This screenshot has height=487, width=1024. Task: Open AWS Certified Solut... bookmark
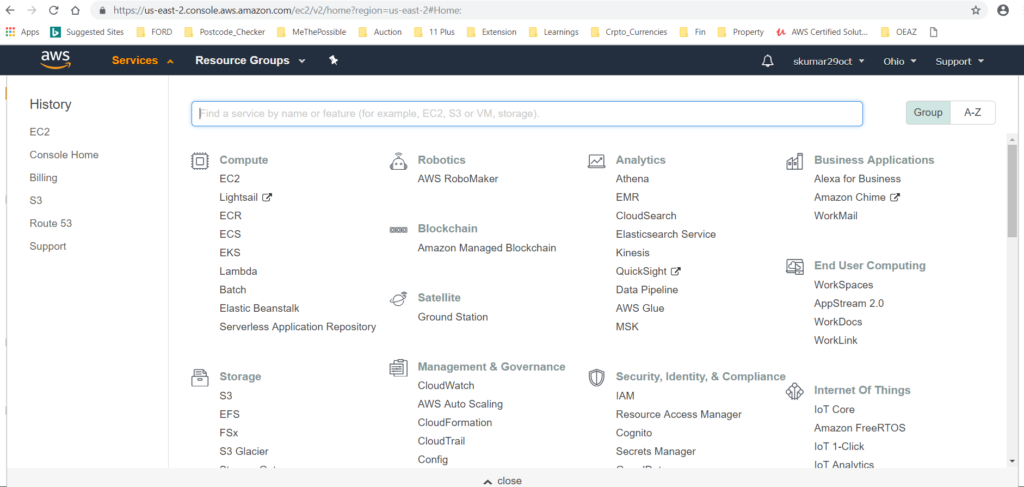tap(822, 31)
